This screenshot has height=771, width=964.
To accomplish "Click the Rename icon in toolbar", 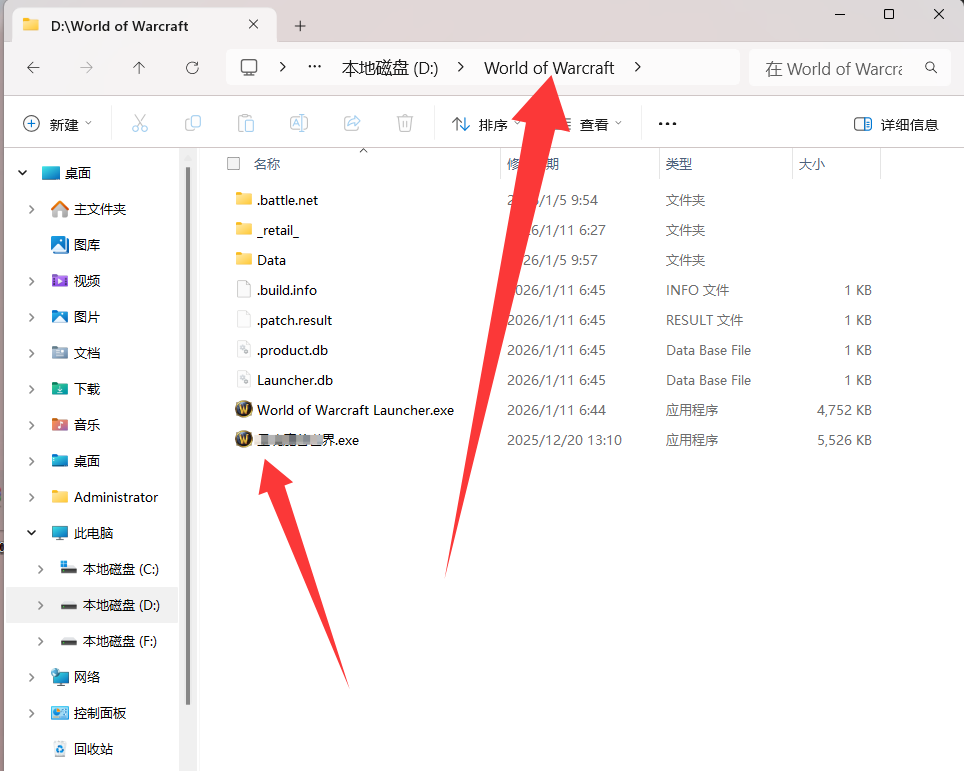I will click(x=298, y=124).
